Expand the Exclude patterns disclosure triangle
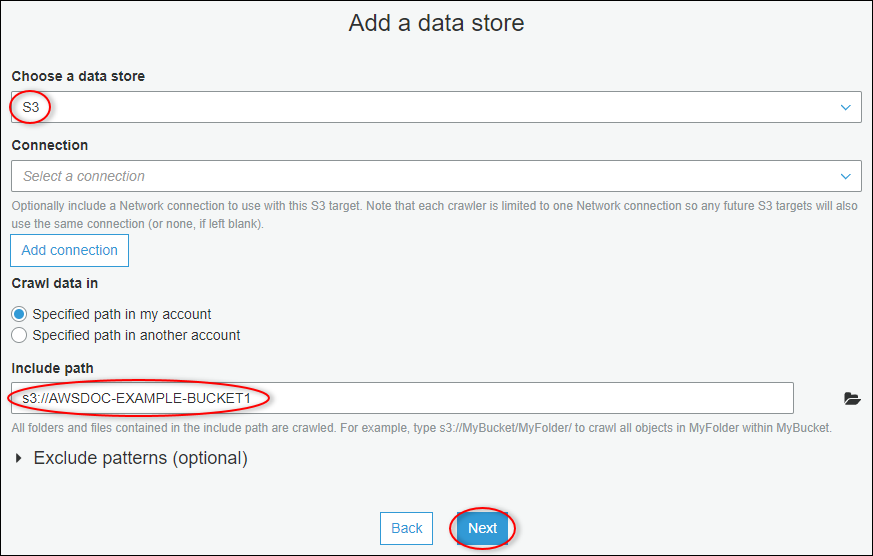This screenshot has height=556, width=873. [x=20, y=459]
